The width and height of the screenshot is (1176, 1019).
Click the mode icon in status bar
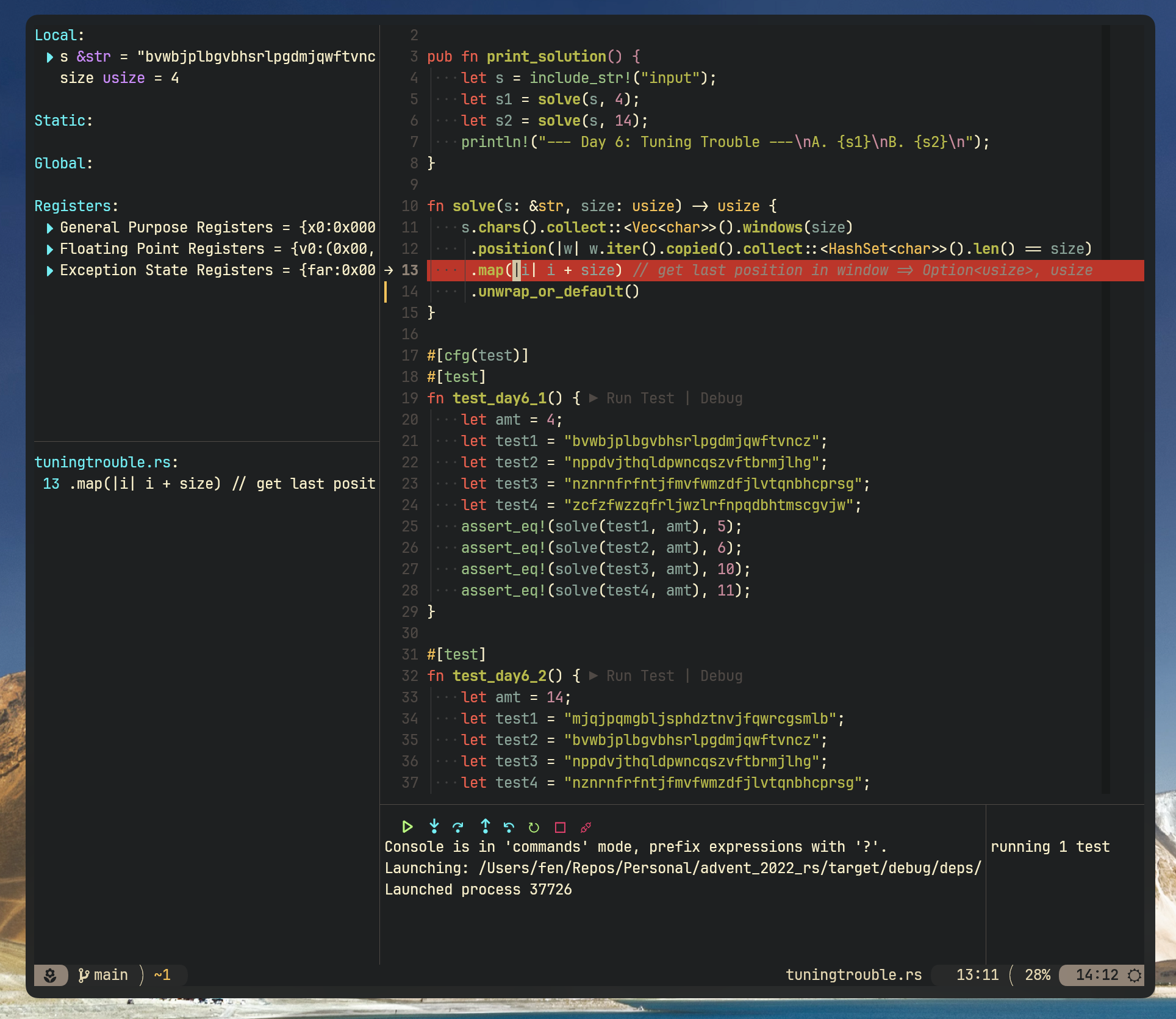51,975
